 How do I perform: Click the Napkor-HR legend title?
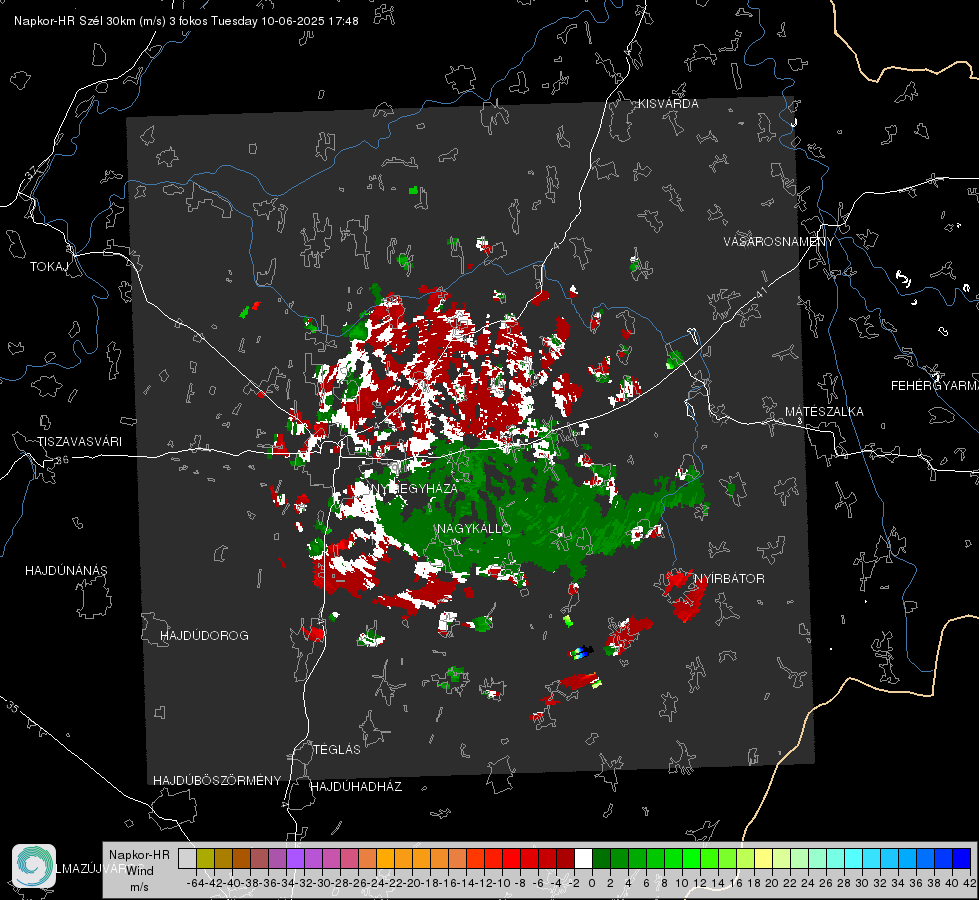pos(139,855)
